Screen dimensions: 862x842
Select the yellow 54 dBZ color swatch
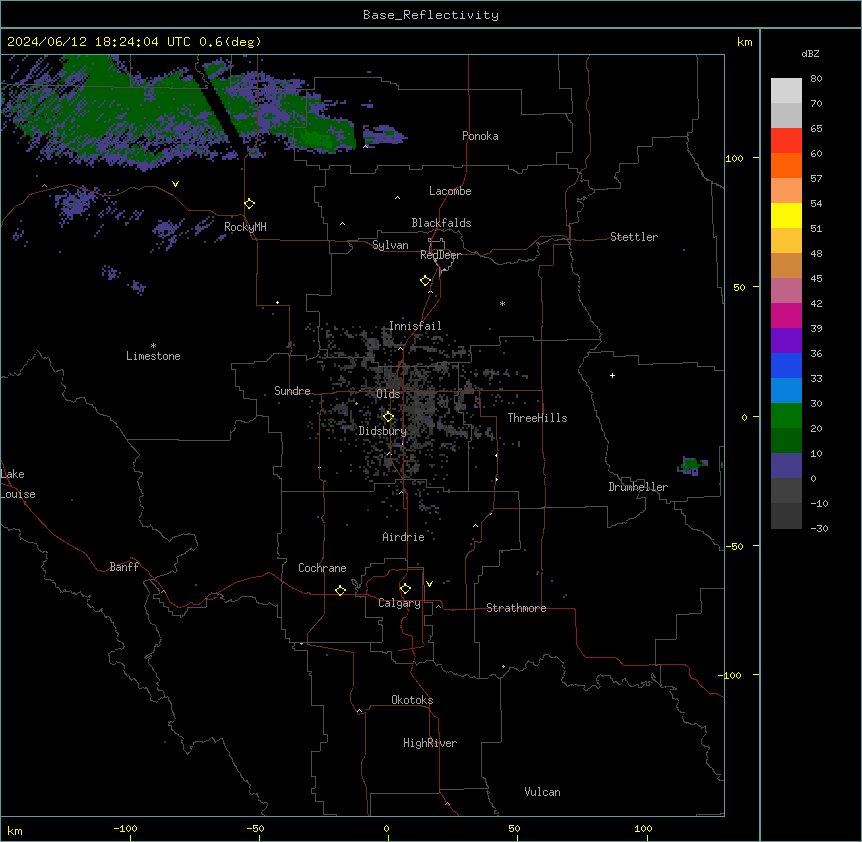point(786,215)
